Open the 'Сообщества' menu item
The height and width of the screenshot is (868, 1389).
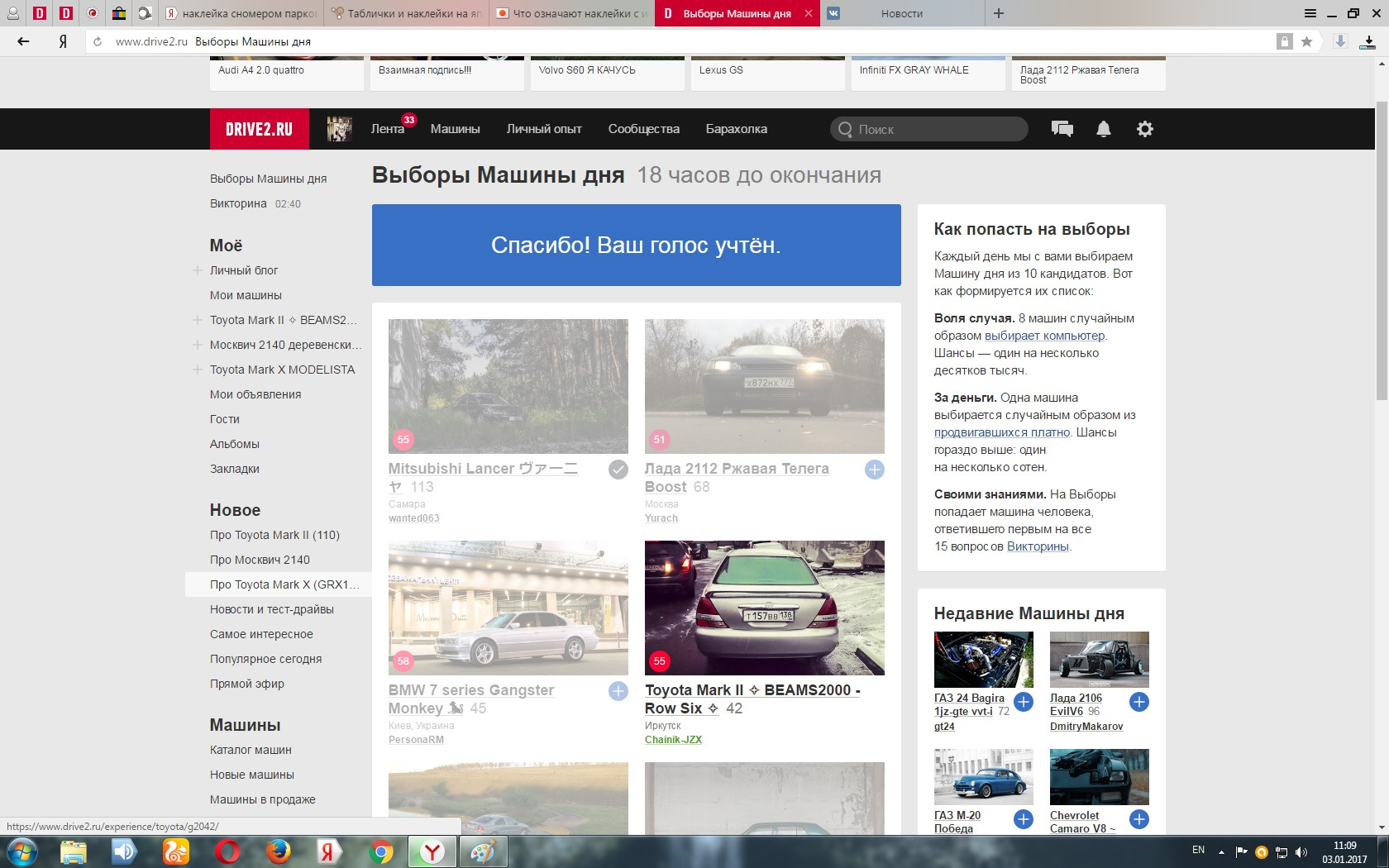(x=644, y=129)
